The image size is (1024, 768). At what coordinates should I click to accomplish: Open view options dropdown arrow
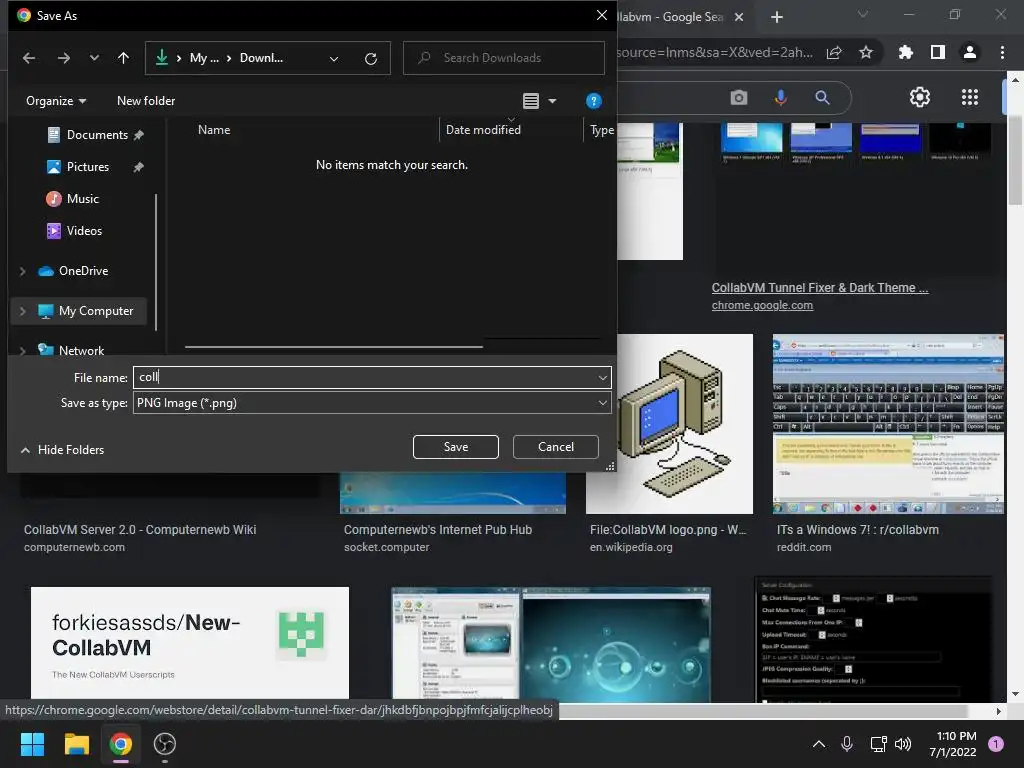[552, 101]
